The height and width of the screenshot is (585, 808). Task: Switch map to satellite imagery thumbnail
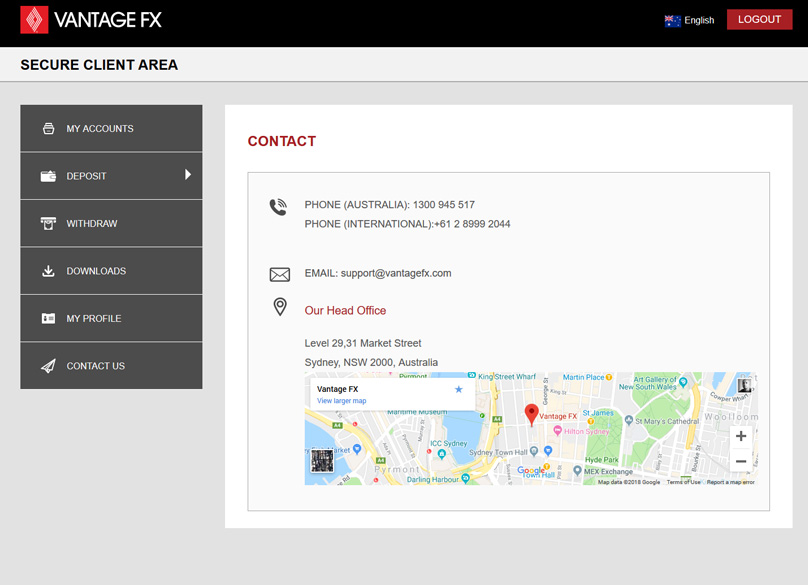(x=322, y=461)
